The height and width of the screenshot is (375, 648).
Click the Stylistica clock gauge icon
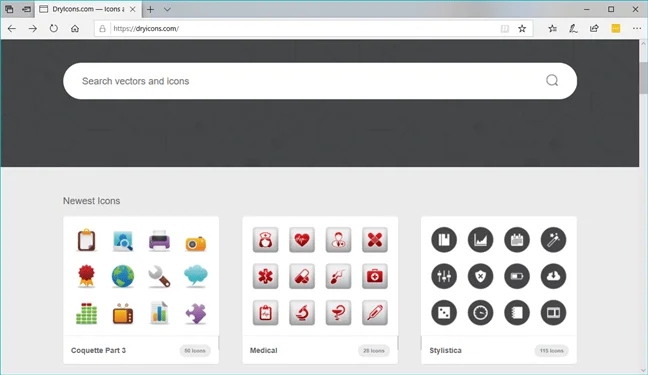480,313
